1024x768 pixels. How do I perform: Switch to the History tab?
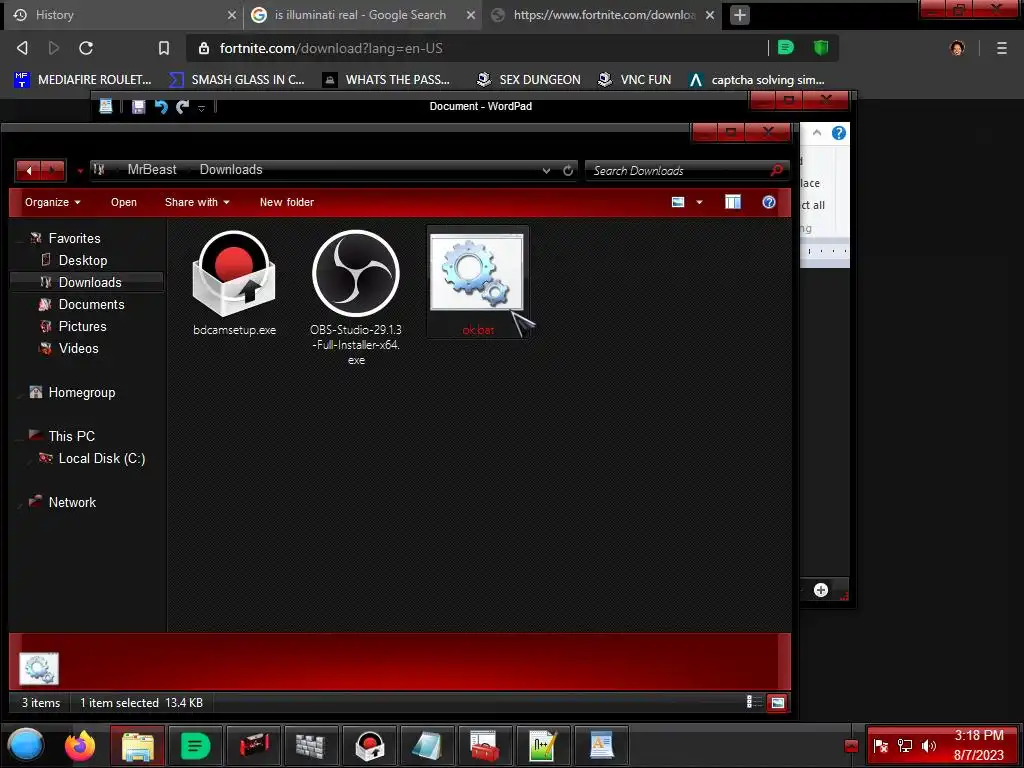121,15
